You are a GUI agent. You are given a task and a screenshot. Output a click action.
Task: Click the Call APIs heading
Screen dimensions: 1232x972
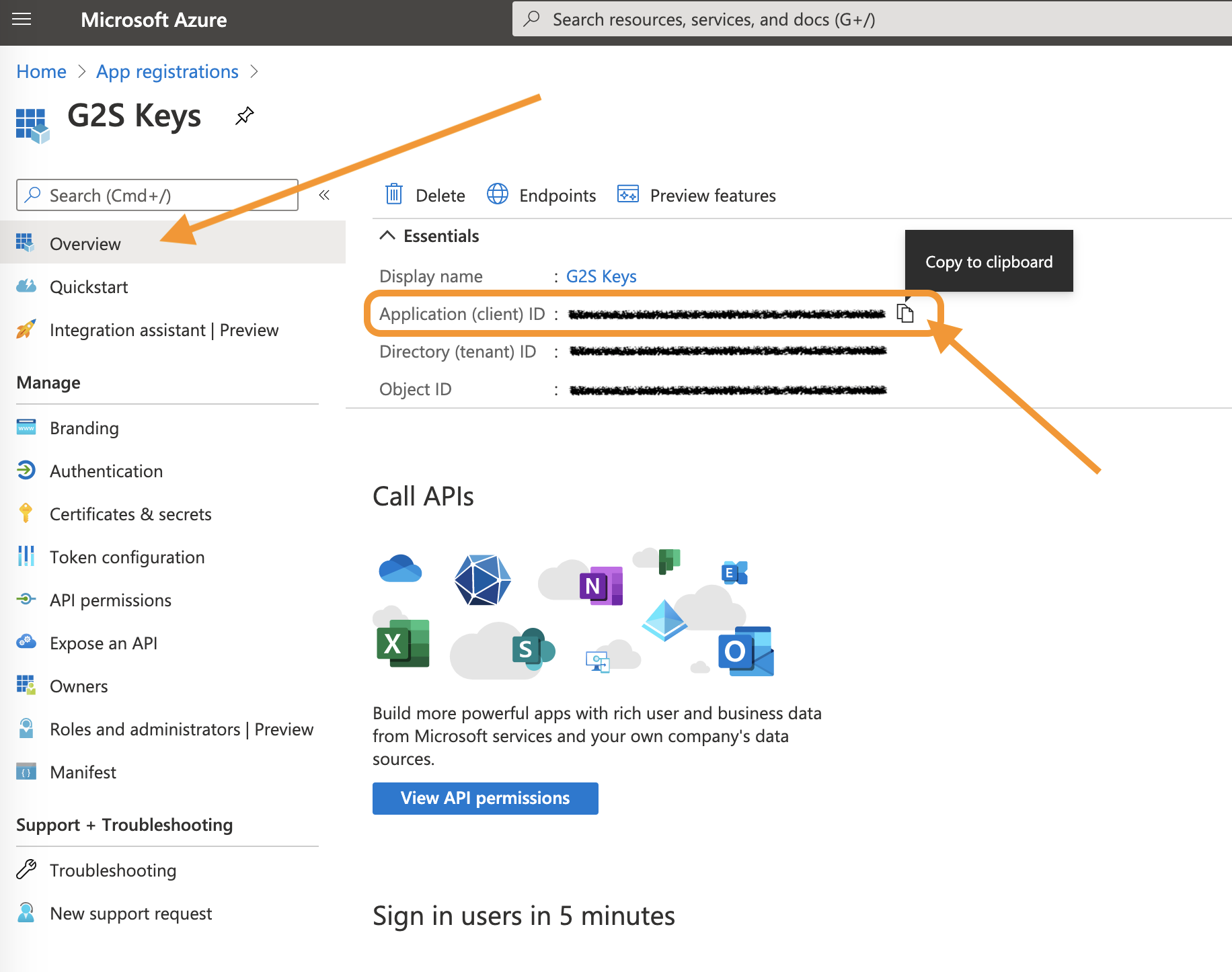click(423, 496)
